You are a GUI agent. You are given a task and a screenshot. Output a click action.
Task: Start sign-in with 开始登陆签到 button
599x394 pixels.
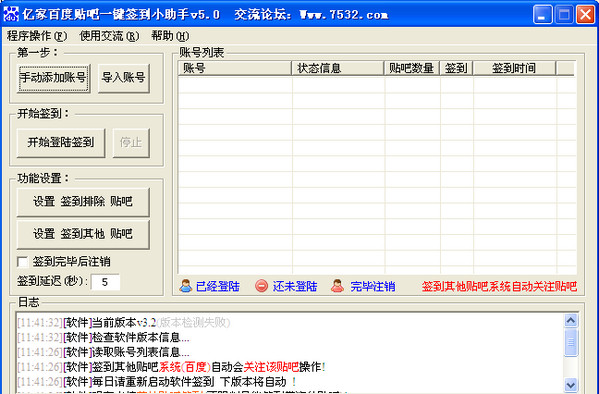tap(61, 143)
